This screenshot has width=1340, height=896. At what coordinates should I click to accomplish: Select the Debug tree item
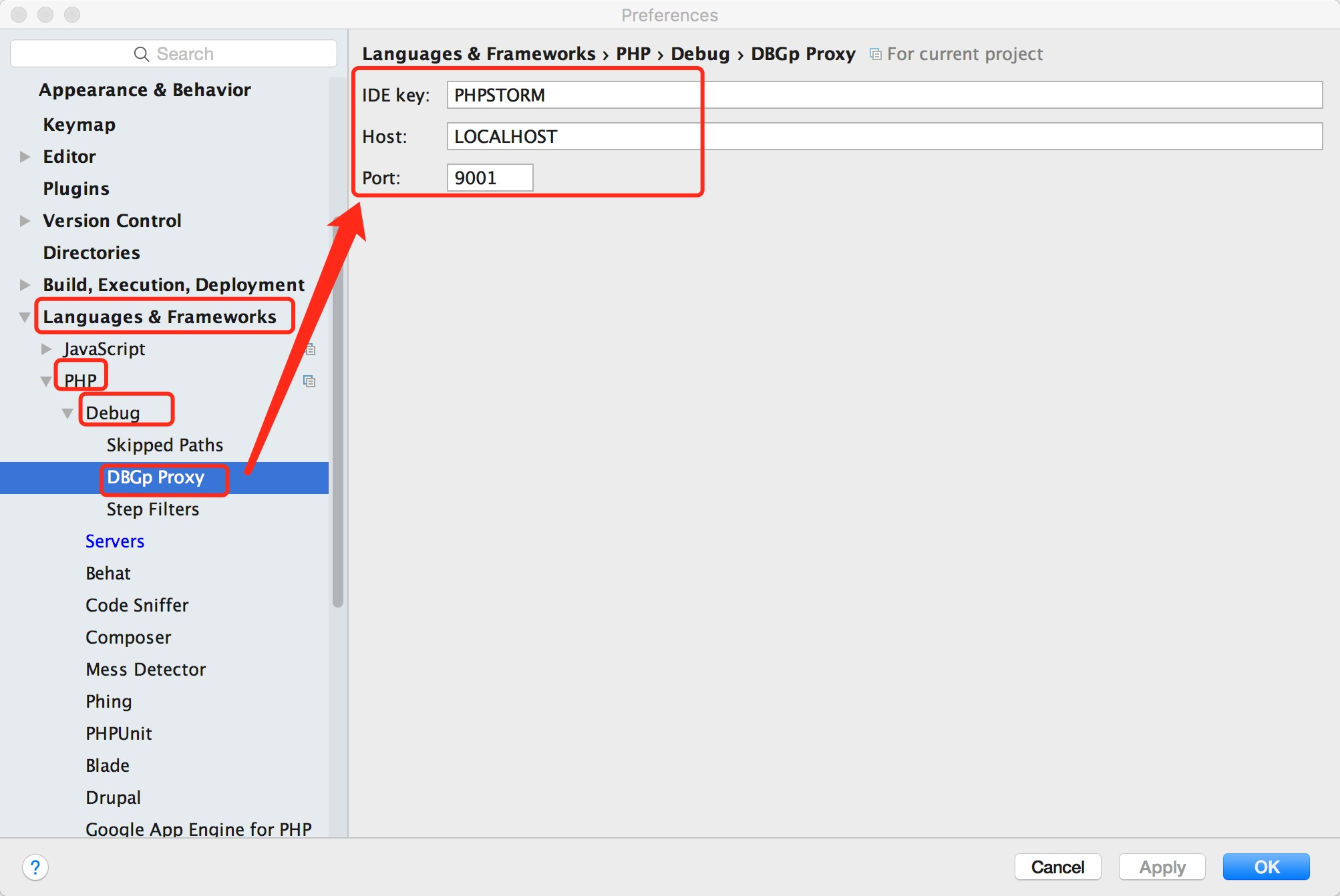coord(113,413)
